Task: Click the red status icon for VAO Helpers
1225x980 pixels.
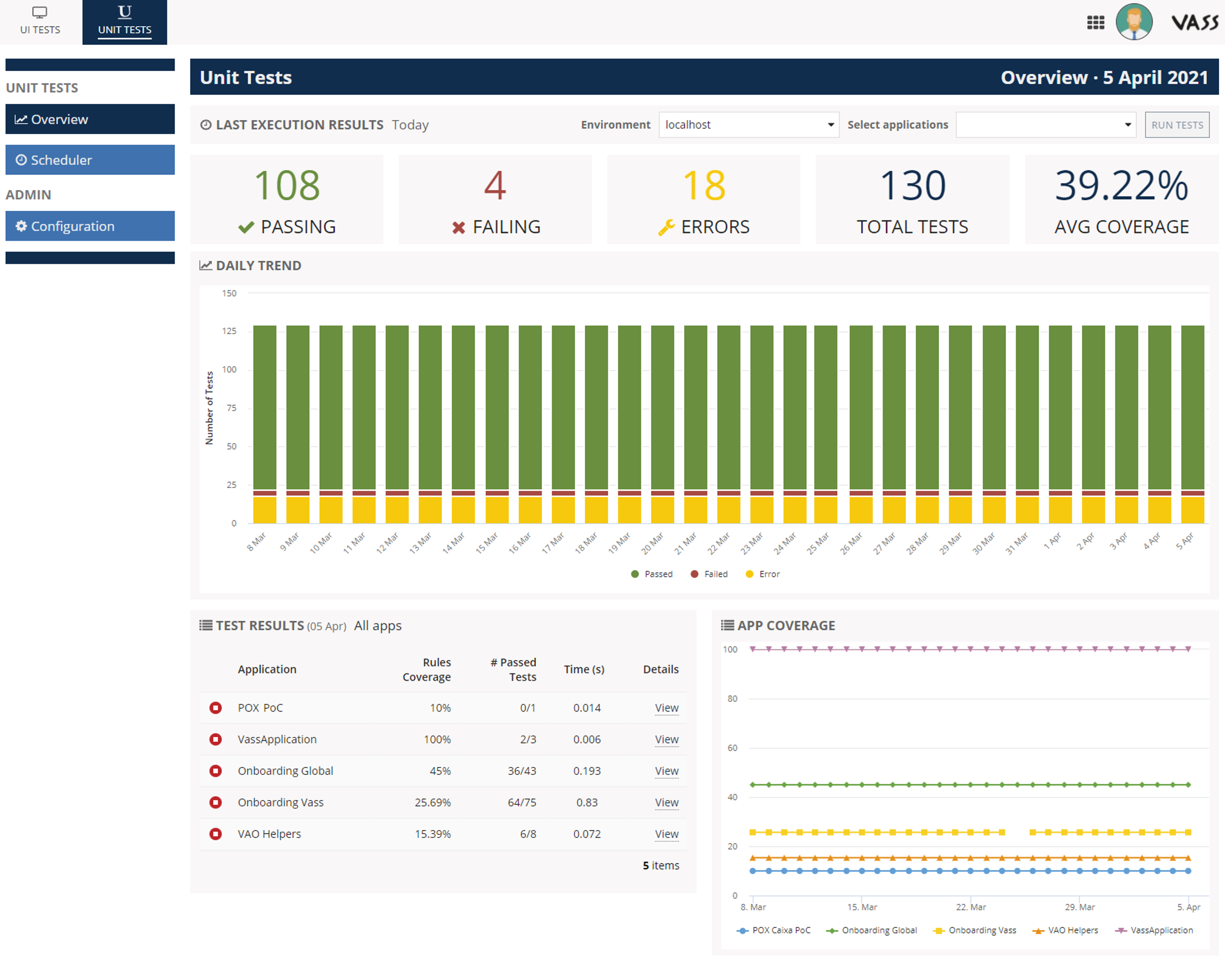Action: point(215,833)
